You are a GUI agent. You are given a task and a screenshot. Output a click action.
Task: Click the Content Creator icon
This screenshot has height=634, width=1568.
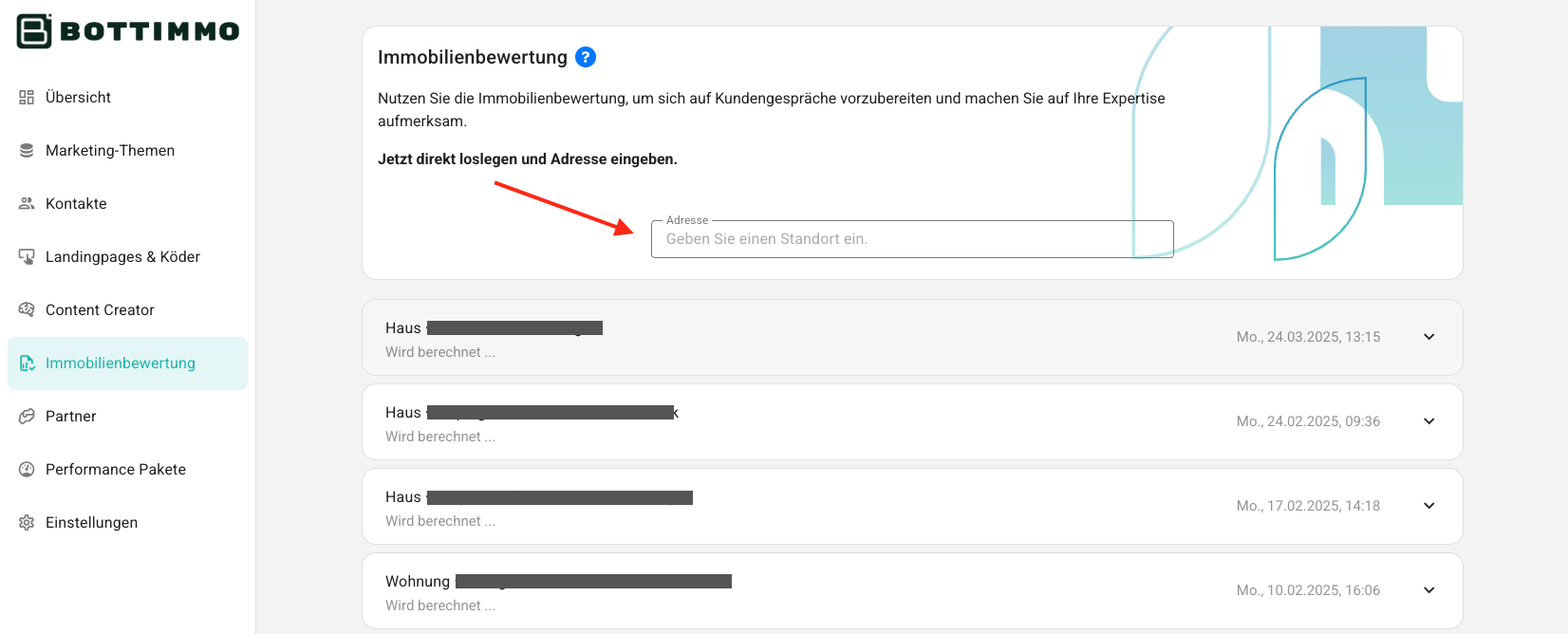pyautogui.click(x=27, y=309)
